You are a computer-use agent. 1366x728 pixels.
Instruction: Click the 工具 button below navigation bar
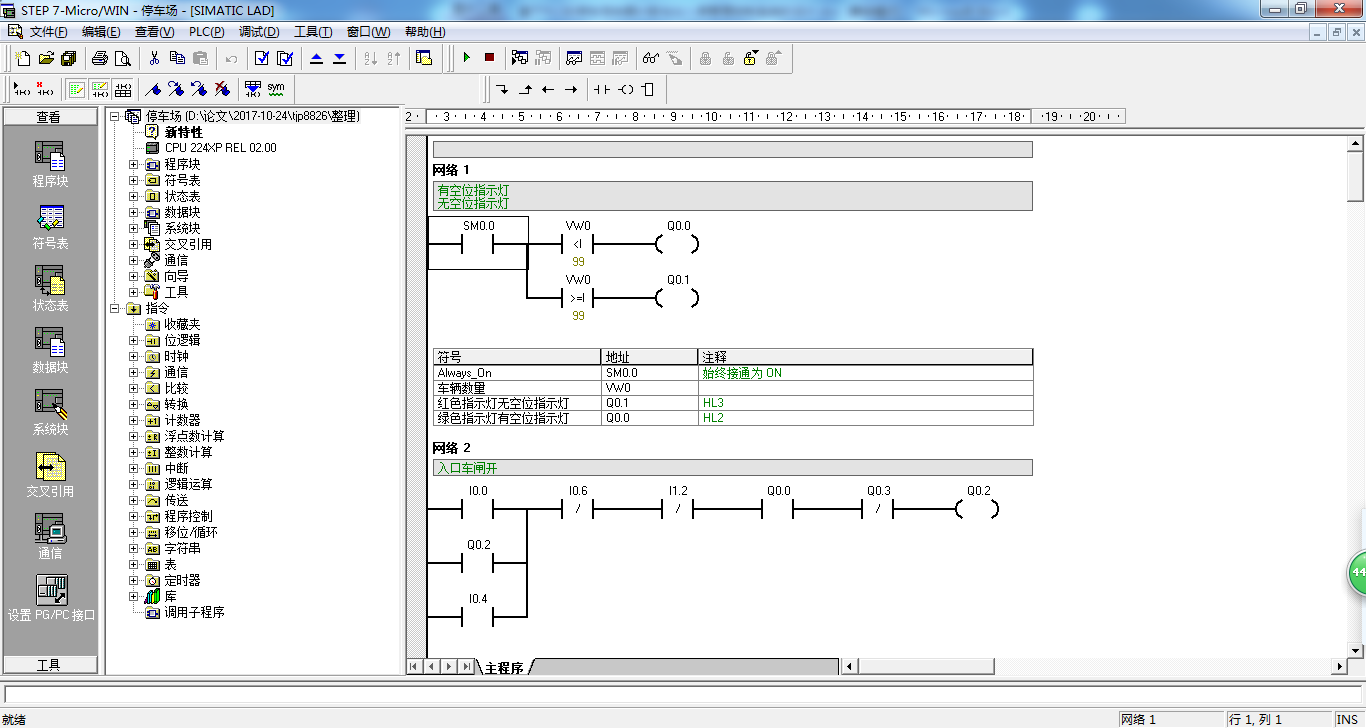[49, 664]
